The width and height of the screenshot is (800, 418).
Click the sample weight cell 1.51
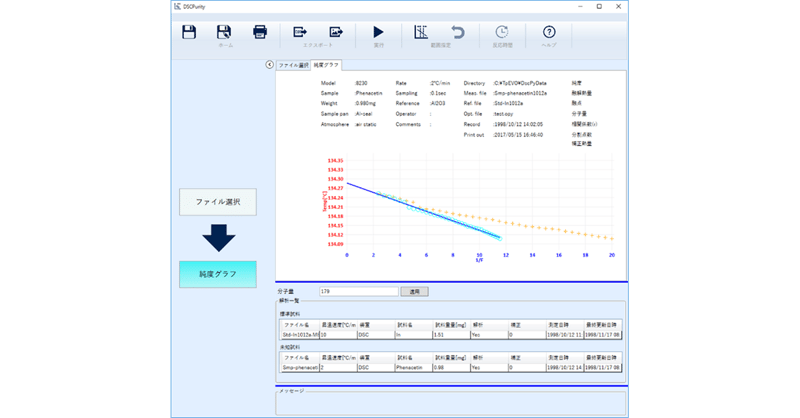coord(452,335)
